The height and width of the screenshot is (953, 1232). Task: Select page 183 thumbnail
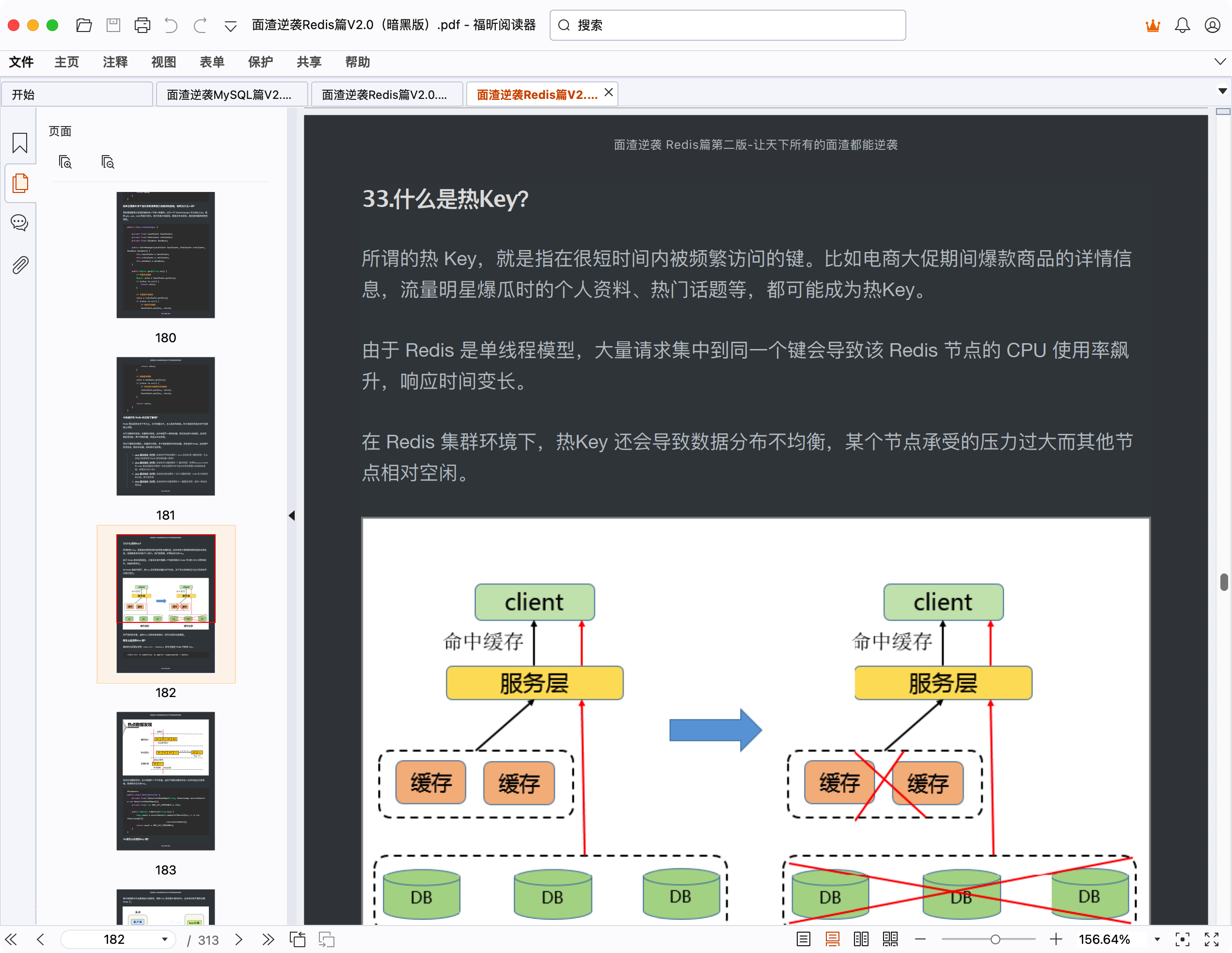click(x=165, y=781)
